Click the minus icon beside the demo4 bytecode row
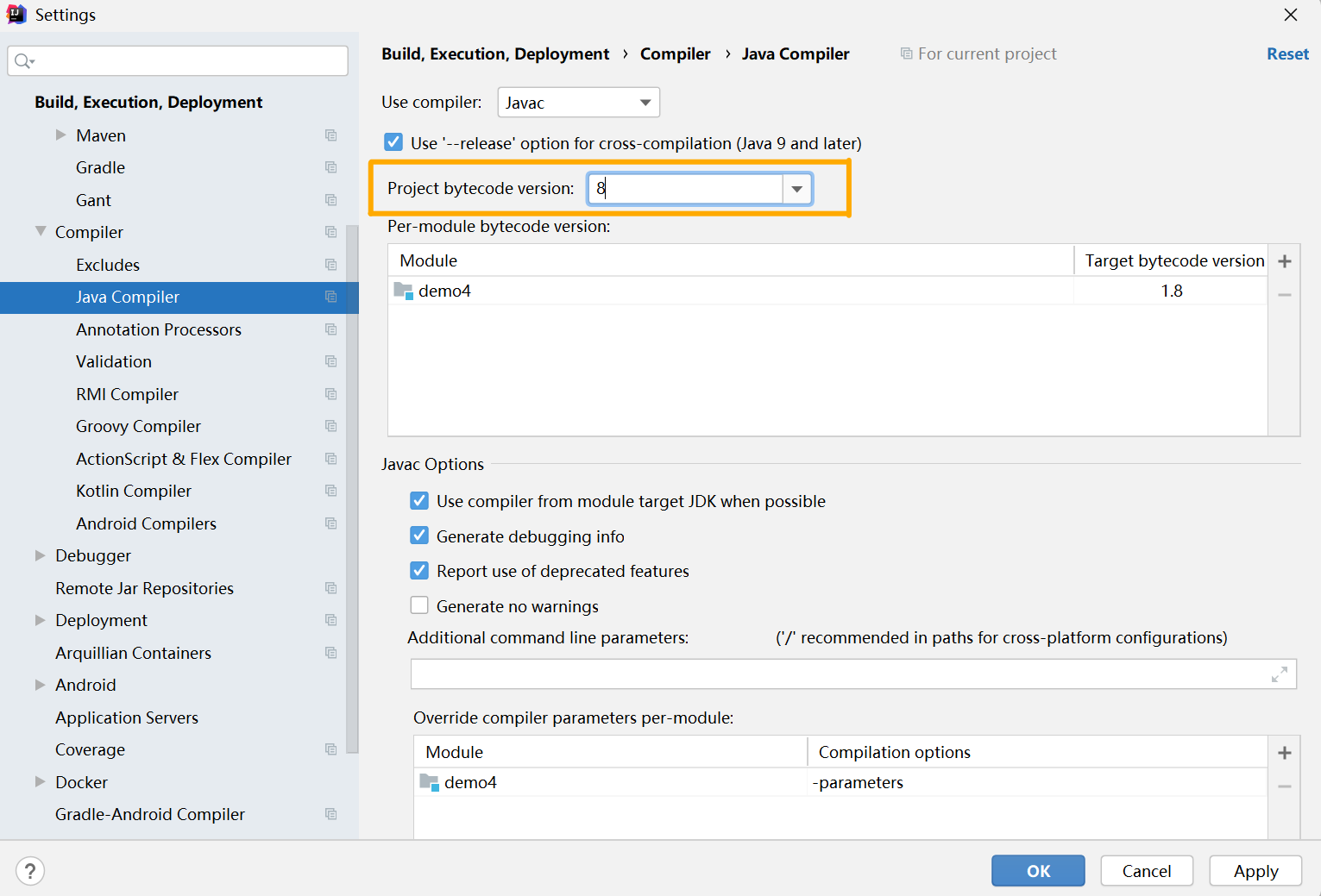1321x896 pixels. (1285, 295)
